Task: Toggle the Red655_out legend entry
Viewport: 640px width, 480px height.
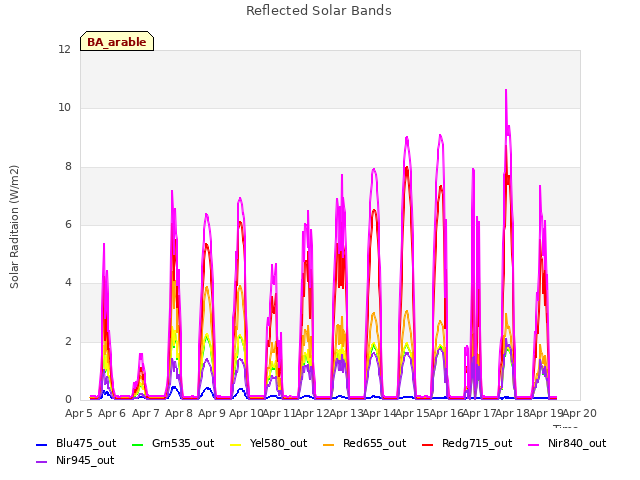Action: pyautogui.click(x=365, y=443)
